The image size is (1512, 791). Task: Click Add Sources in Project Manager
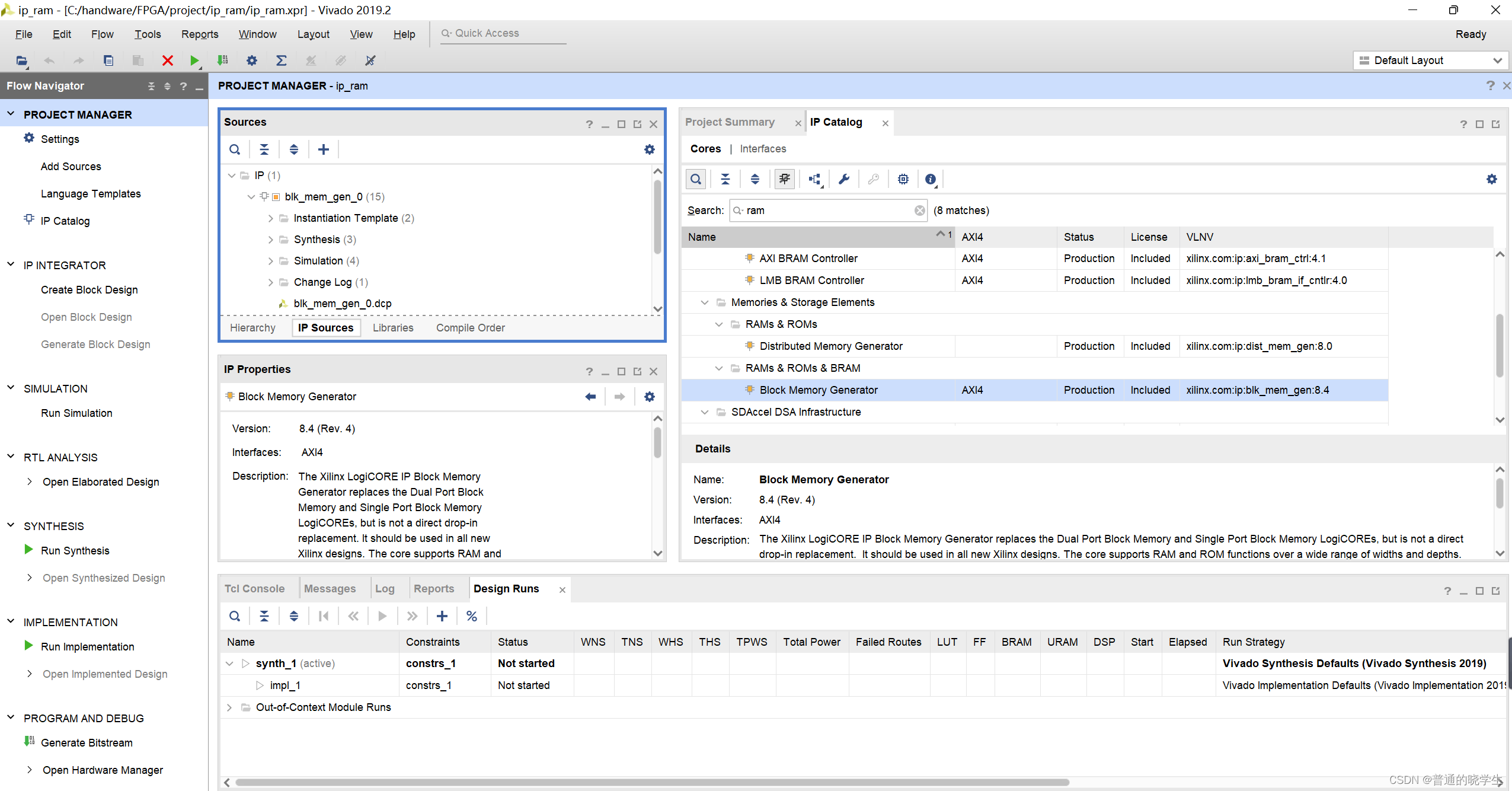coord(71,166)
